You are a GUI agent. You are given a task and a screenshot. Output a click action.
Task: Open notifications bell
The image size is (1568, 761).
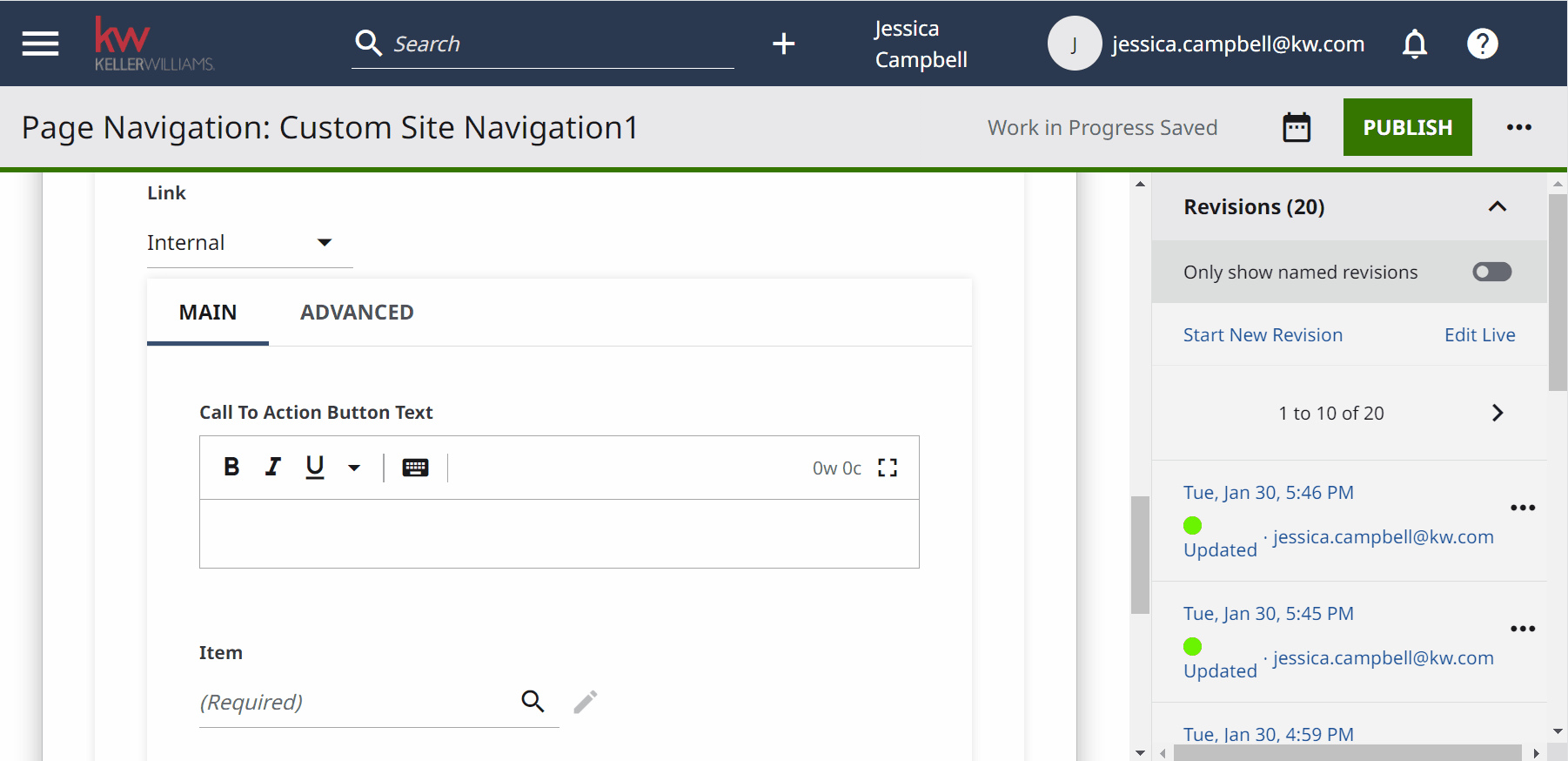coord(1415,44)
